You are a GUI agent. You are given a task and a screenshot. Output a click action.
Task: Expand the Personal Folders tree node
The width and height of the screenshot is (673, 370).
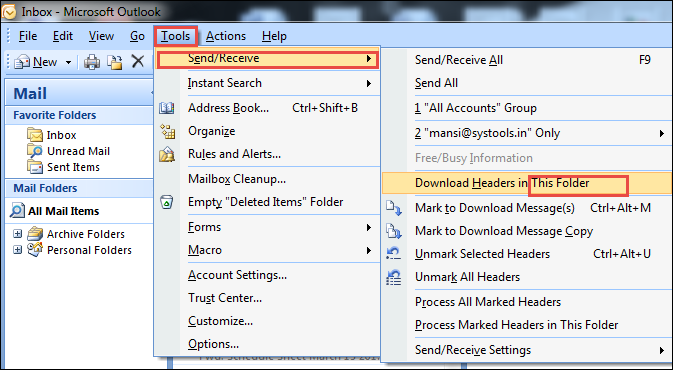(17, 250)
